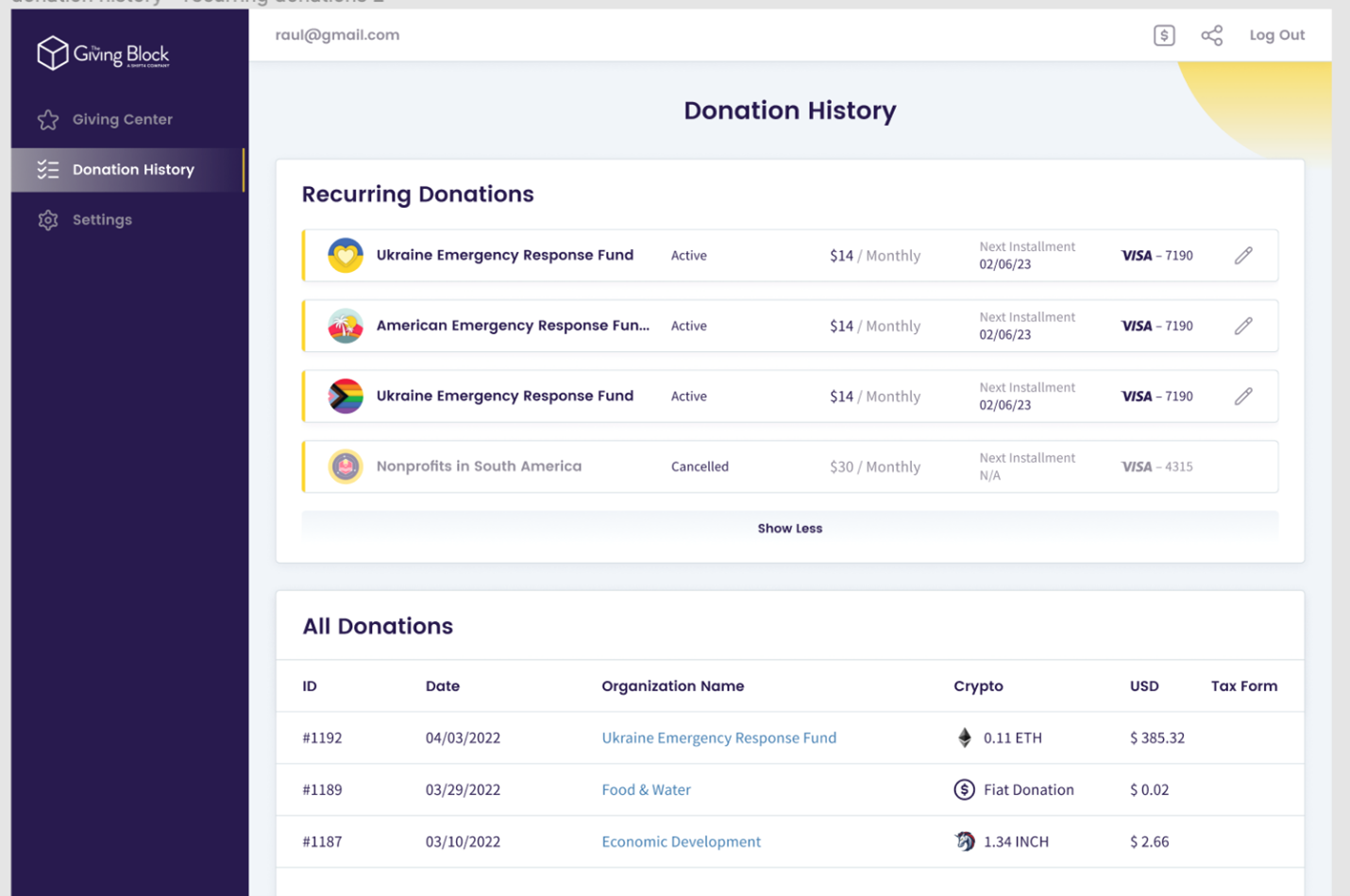Select Donation History in sidebar
The width and height of the screenshot is (1350, 896).
pos(132,170)
